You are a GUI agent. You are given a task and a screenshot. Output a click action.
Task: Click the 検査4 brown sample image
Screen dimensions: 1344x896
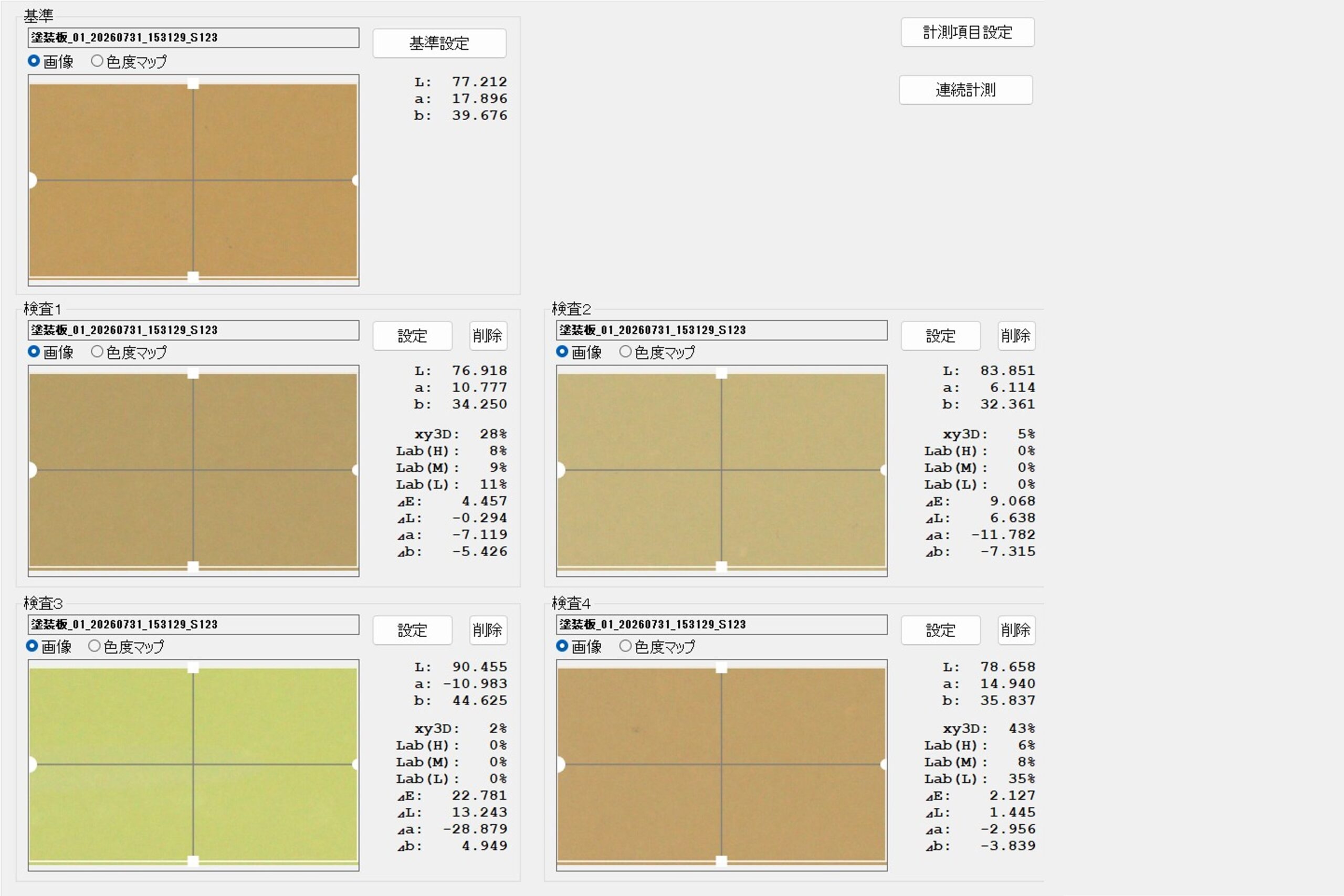coord(722,765)
